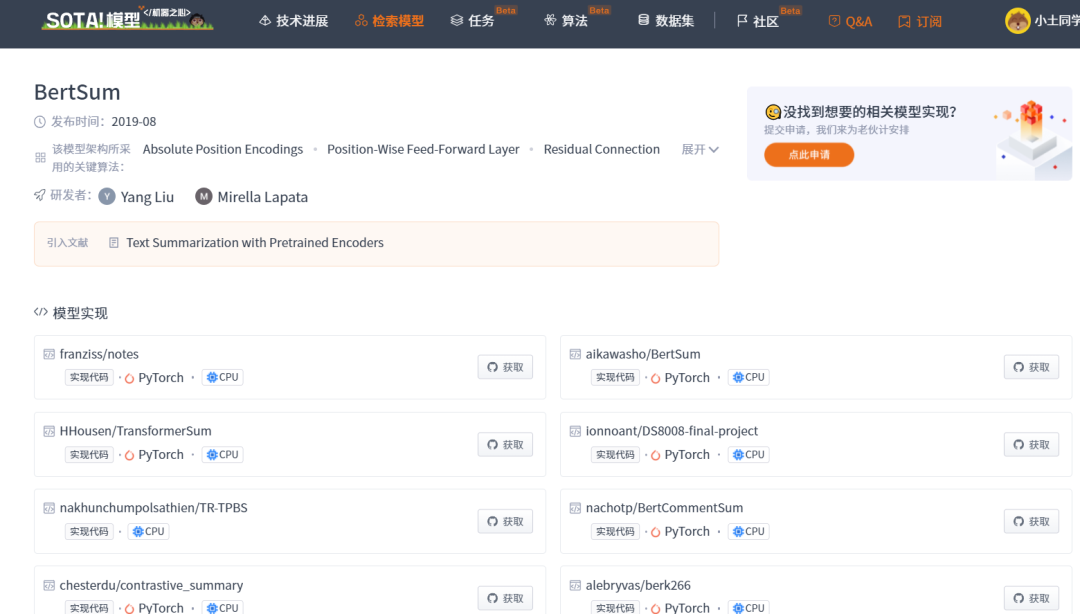This screenshot has width=1080, height=614.
Task: Open the Q&A link
Action: pyautogui.click(x=850, y=21)
